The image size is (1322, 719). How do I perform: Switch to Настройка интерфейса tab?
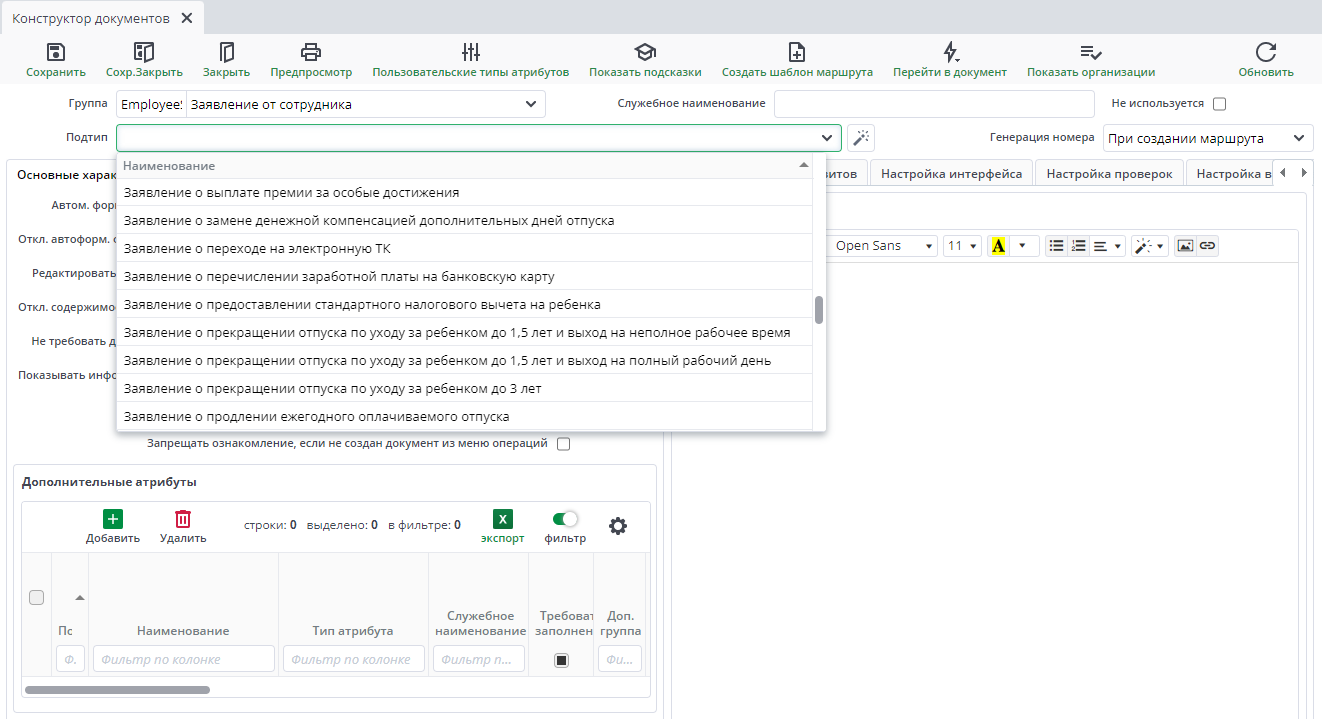coord(951,174)
